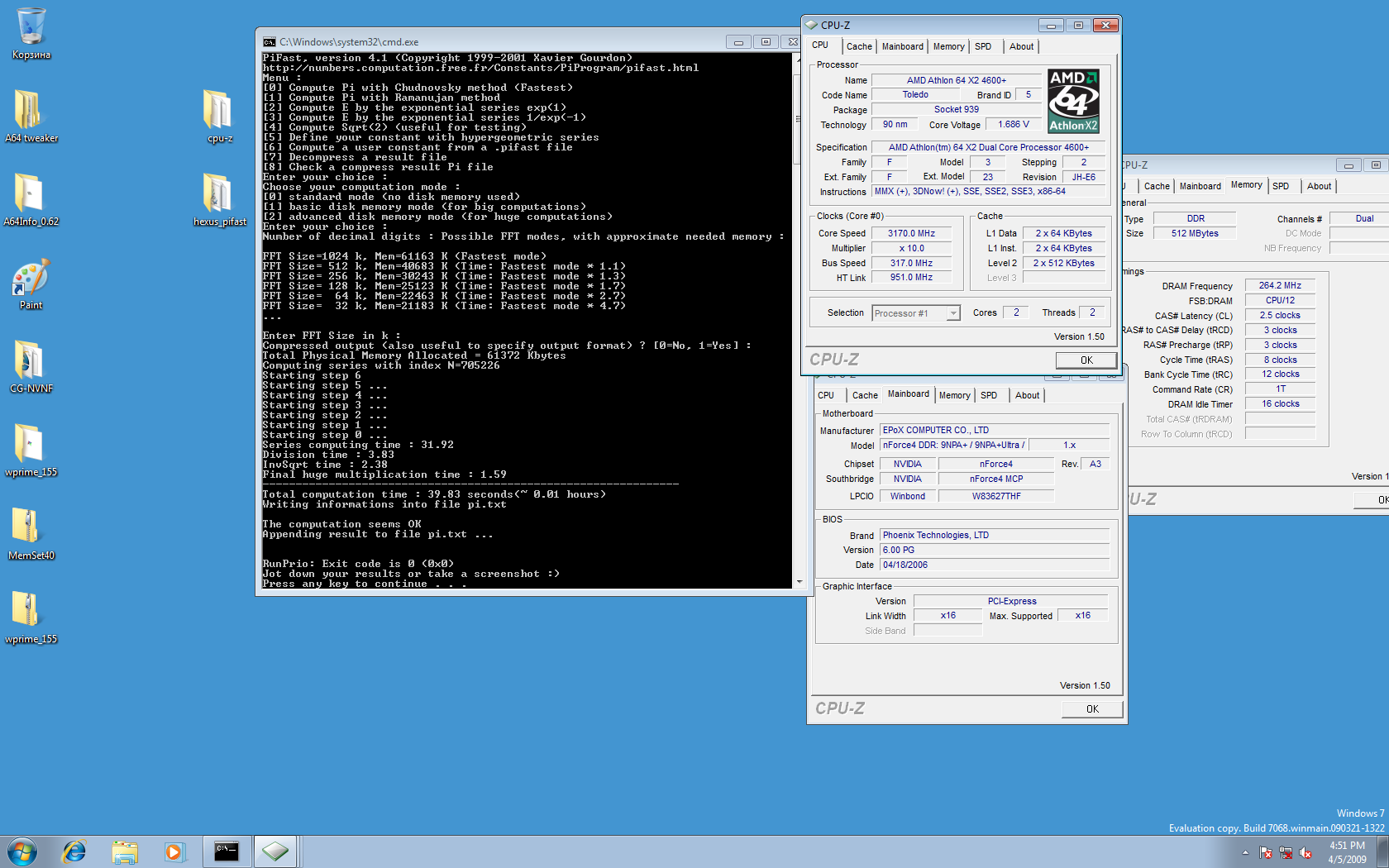Open the cpu-z folder on desktop
The width and height of the screenshot is (1389, 868).
(x=220, y=116)
